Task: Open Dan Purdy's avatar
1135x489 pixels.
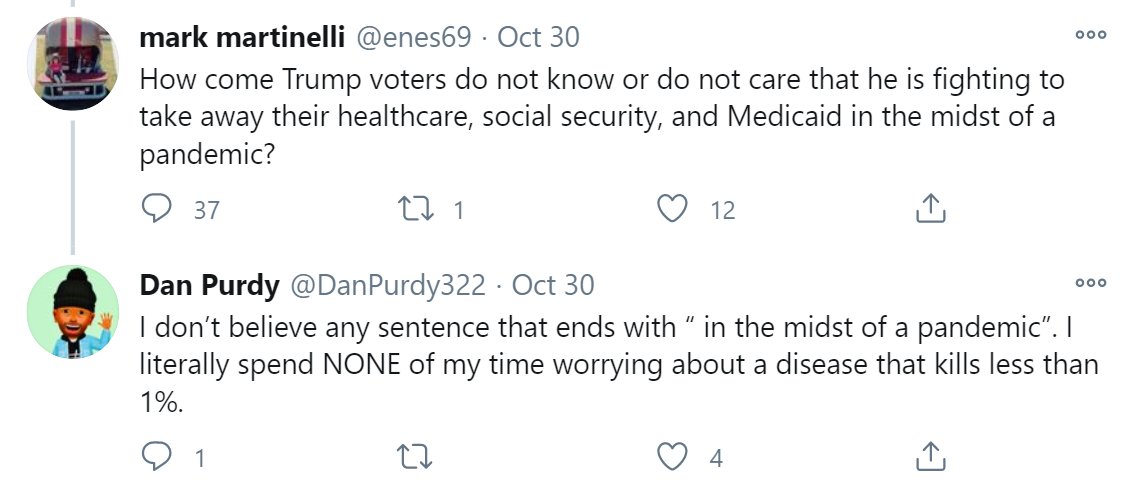Action: 73,312
